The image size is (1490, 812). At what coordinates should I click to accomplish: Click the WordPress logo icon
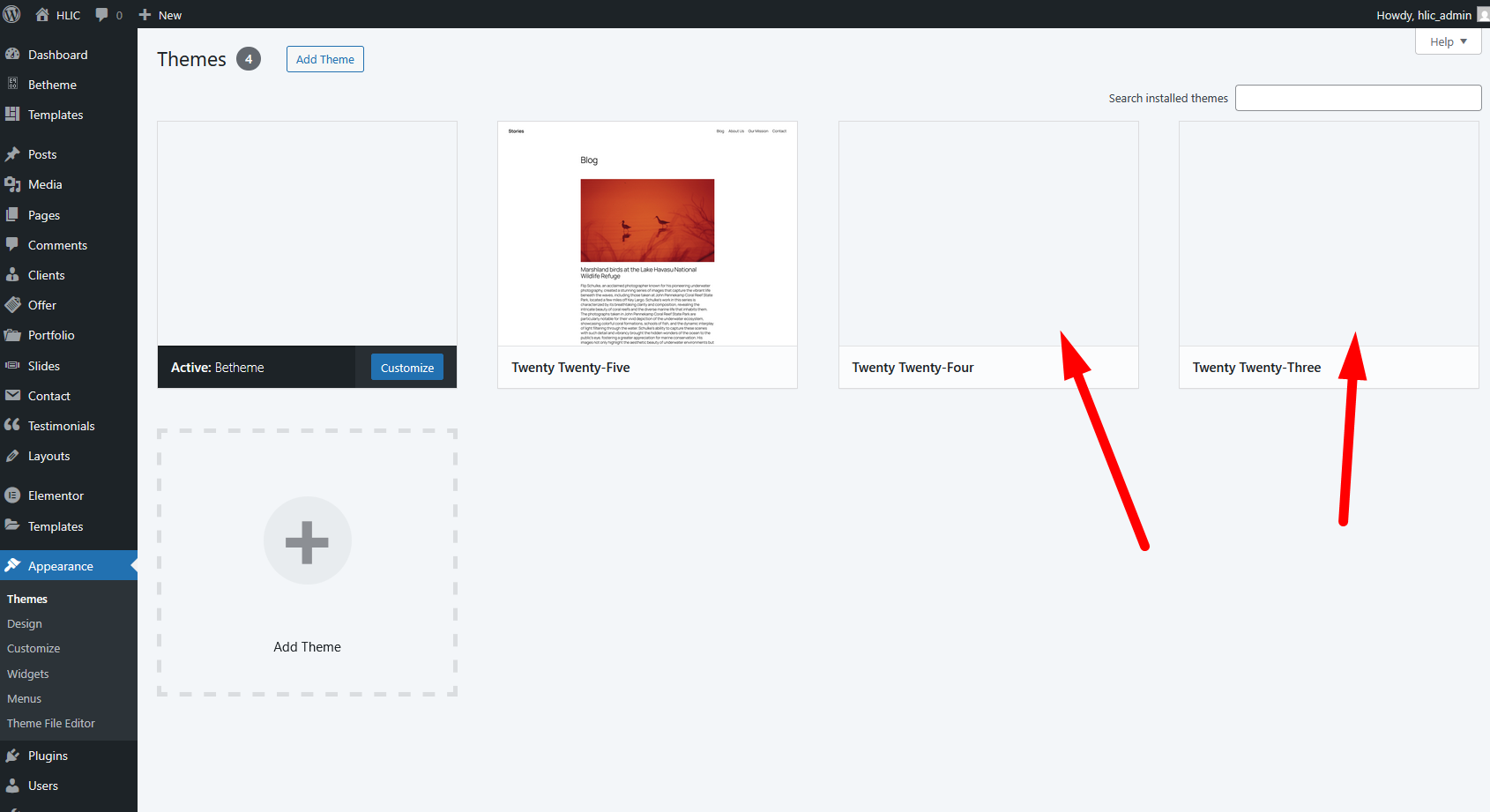click(x=12, y=14)
